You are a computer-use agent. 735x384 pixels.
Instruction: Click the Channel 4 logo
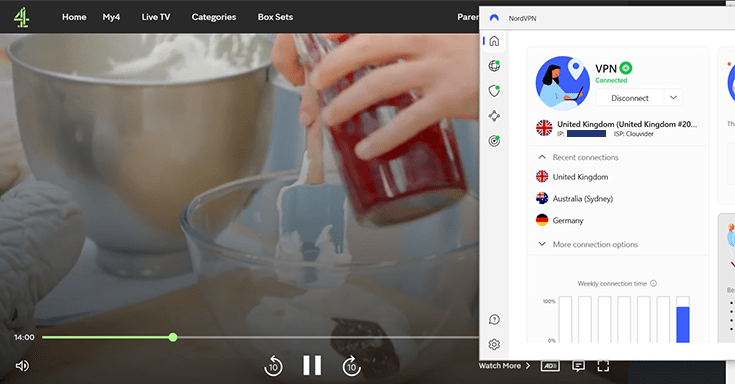[21, 17]
